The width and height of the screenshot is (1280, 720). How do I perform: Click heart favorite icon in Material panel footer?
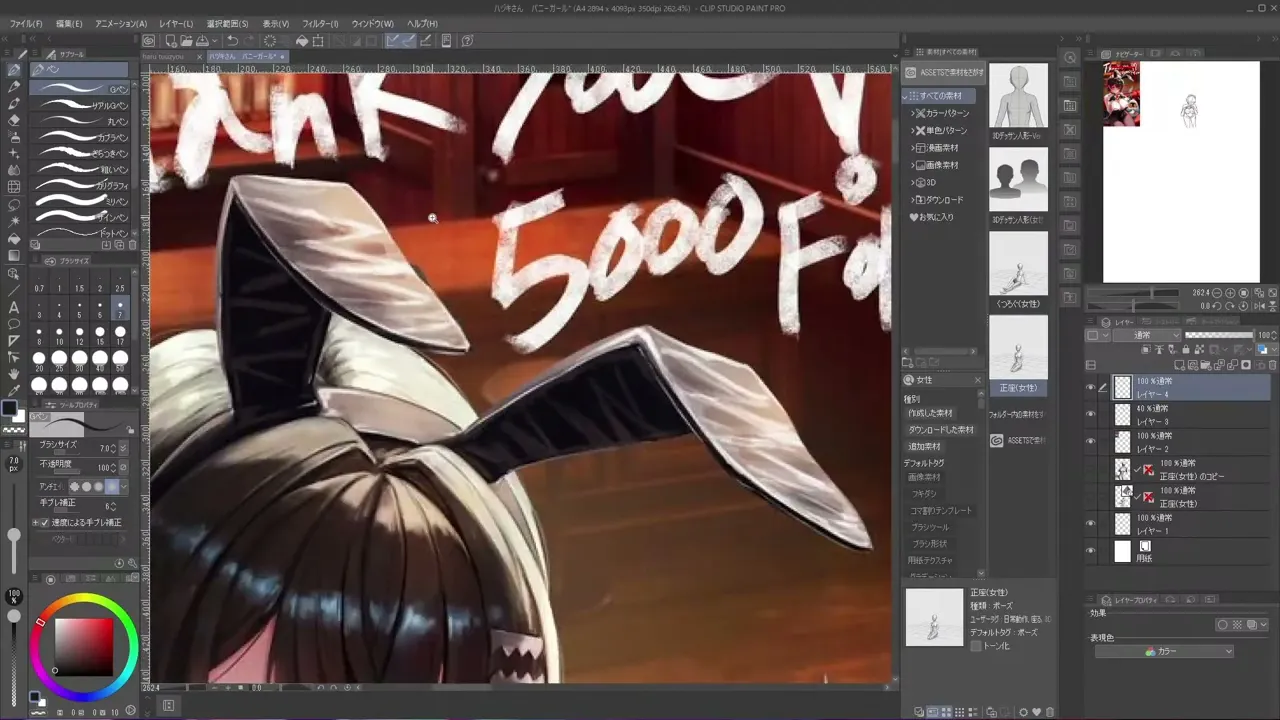tap(1037, 712)
